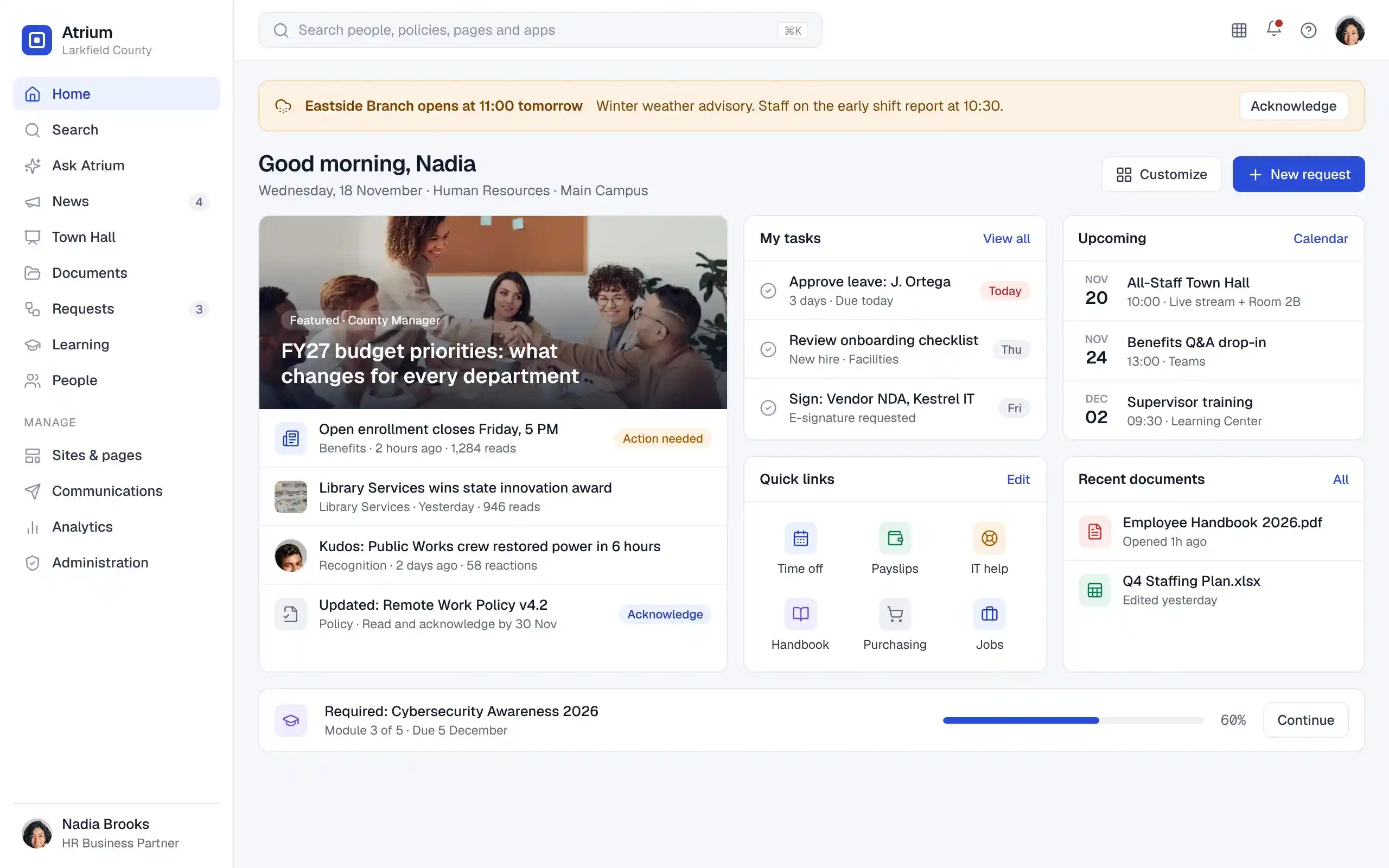Image resolution: width=1389 pixels, height=868 pixels.
Task: Open News in the sidebar
Action: [117, 201]
